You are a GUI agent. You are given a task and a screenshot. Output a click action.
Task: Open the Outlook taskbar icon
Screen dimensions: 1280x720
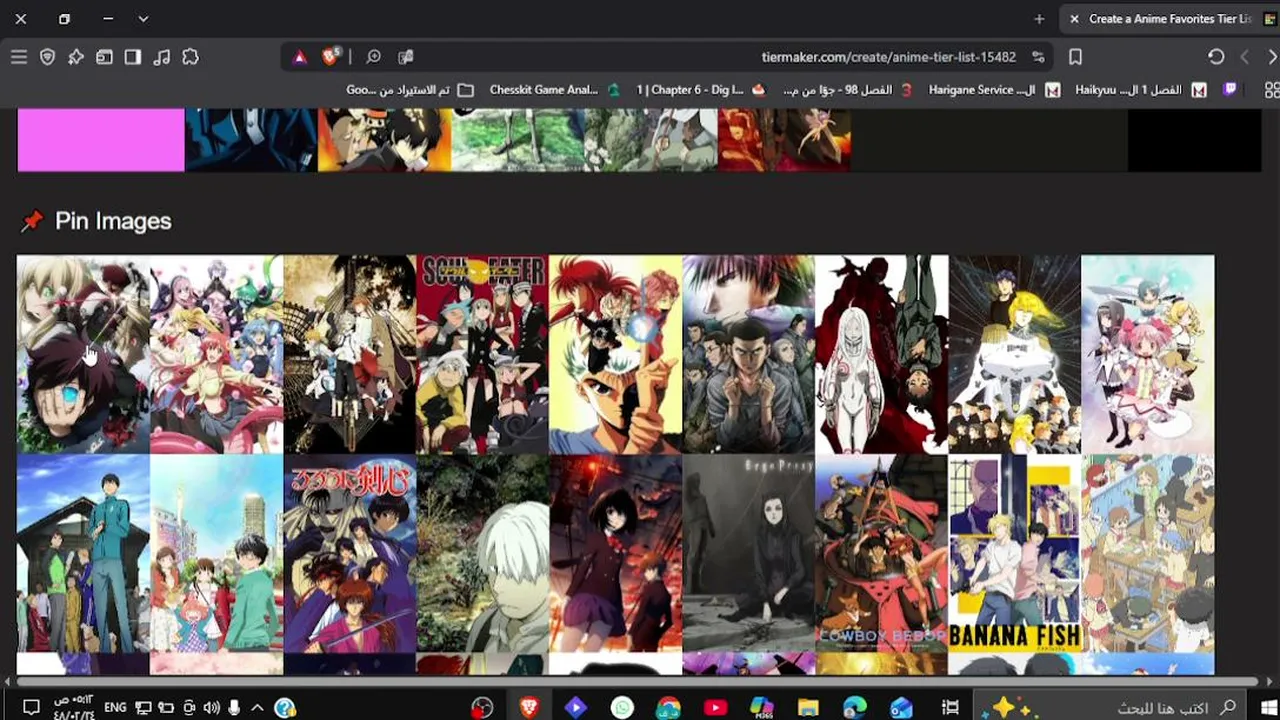click(901, 708)
